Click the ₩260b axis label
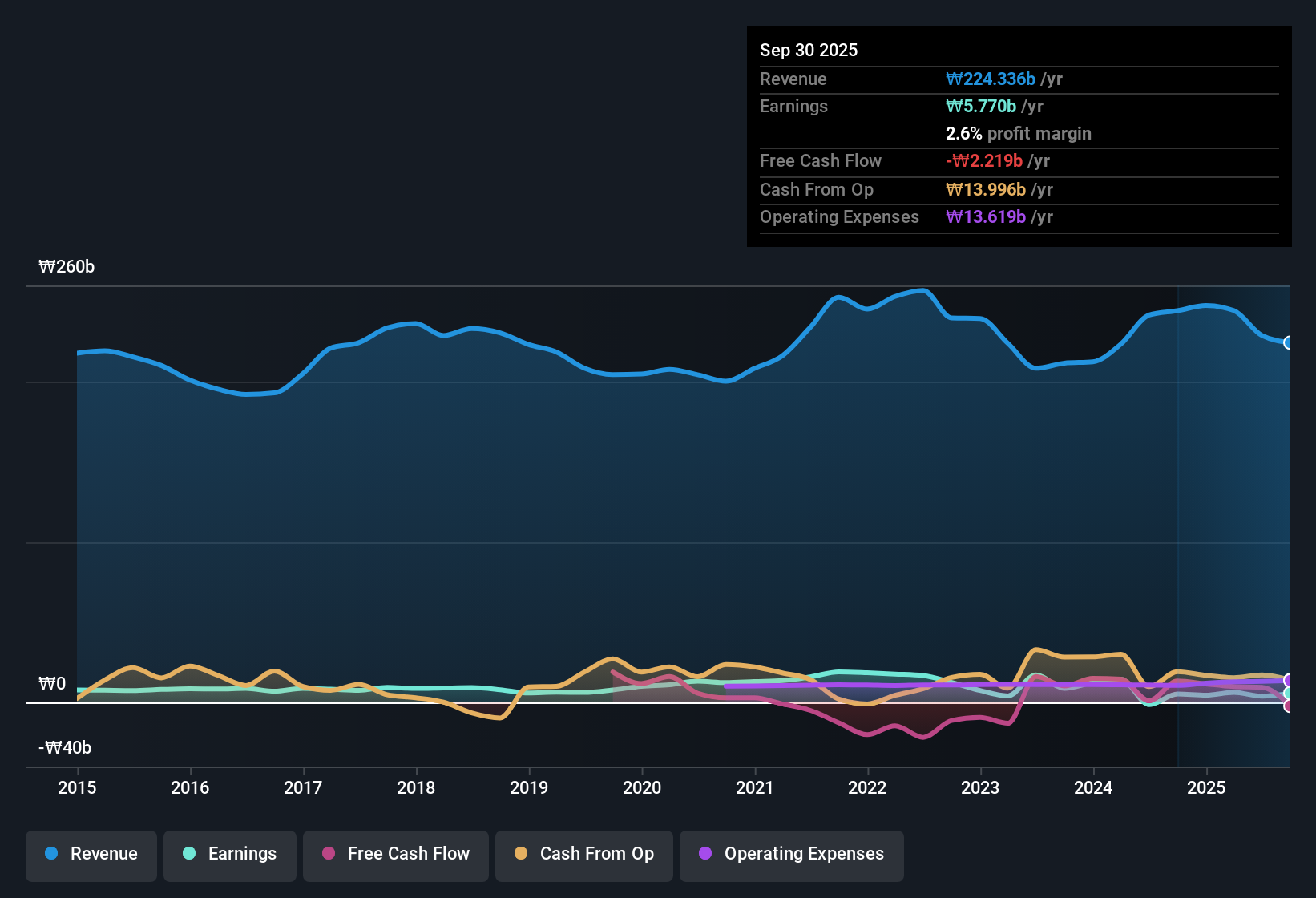Image resolution: width=1316 pixels, height=898 pixels. click(67, 266)
